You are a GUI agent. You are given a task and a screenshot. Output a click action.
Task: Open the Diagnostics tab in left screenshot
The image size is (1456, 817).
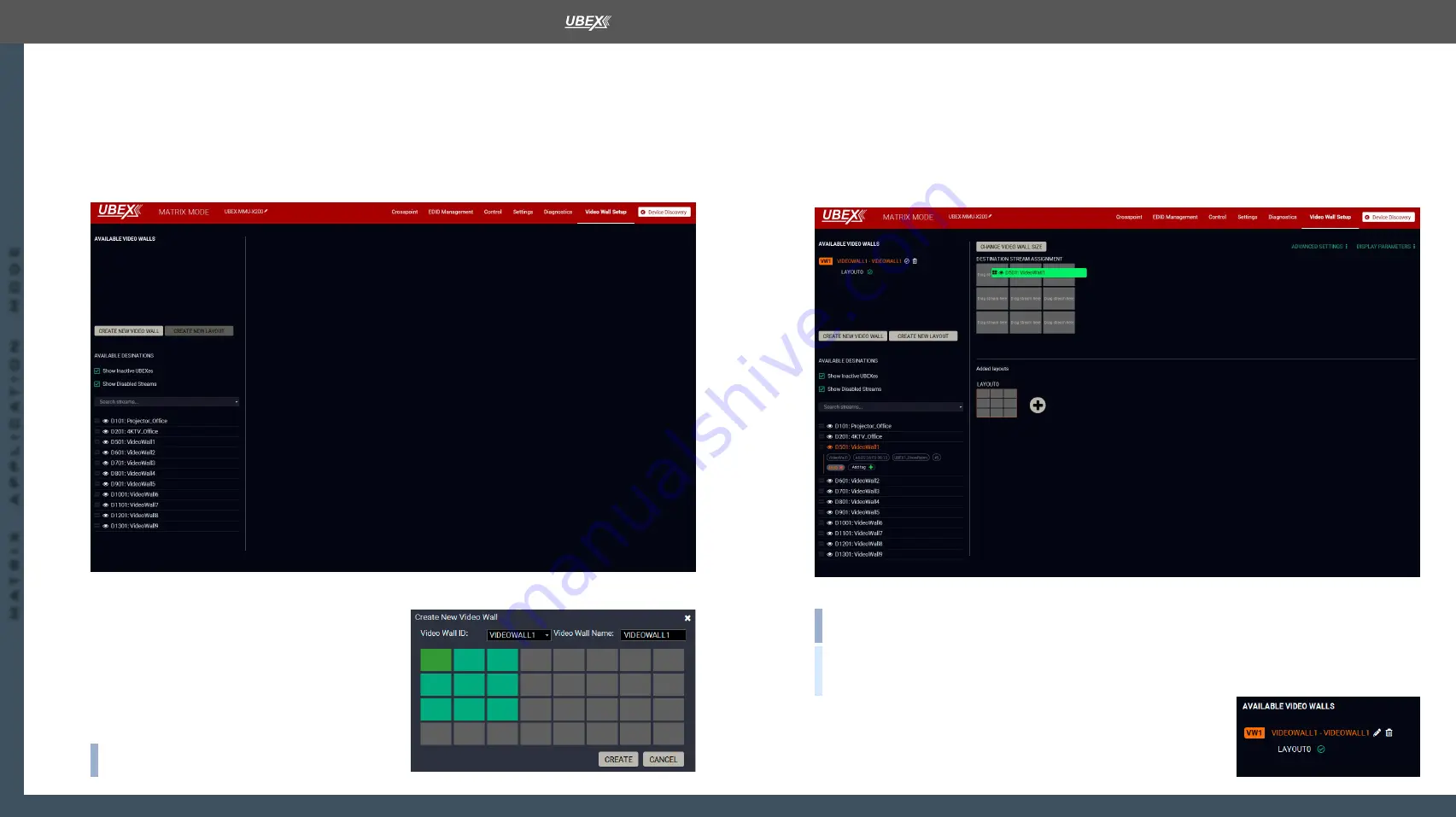558,212
